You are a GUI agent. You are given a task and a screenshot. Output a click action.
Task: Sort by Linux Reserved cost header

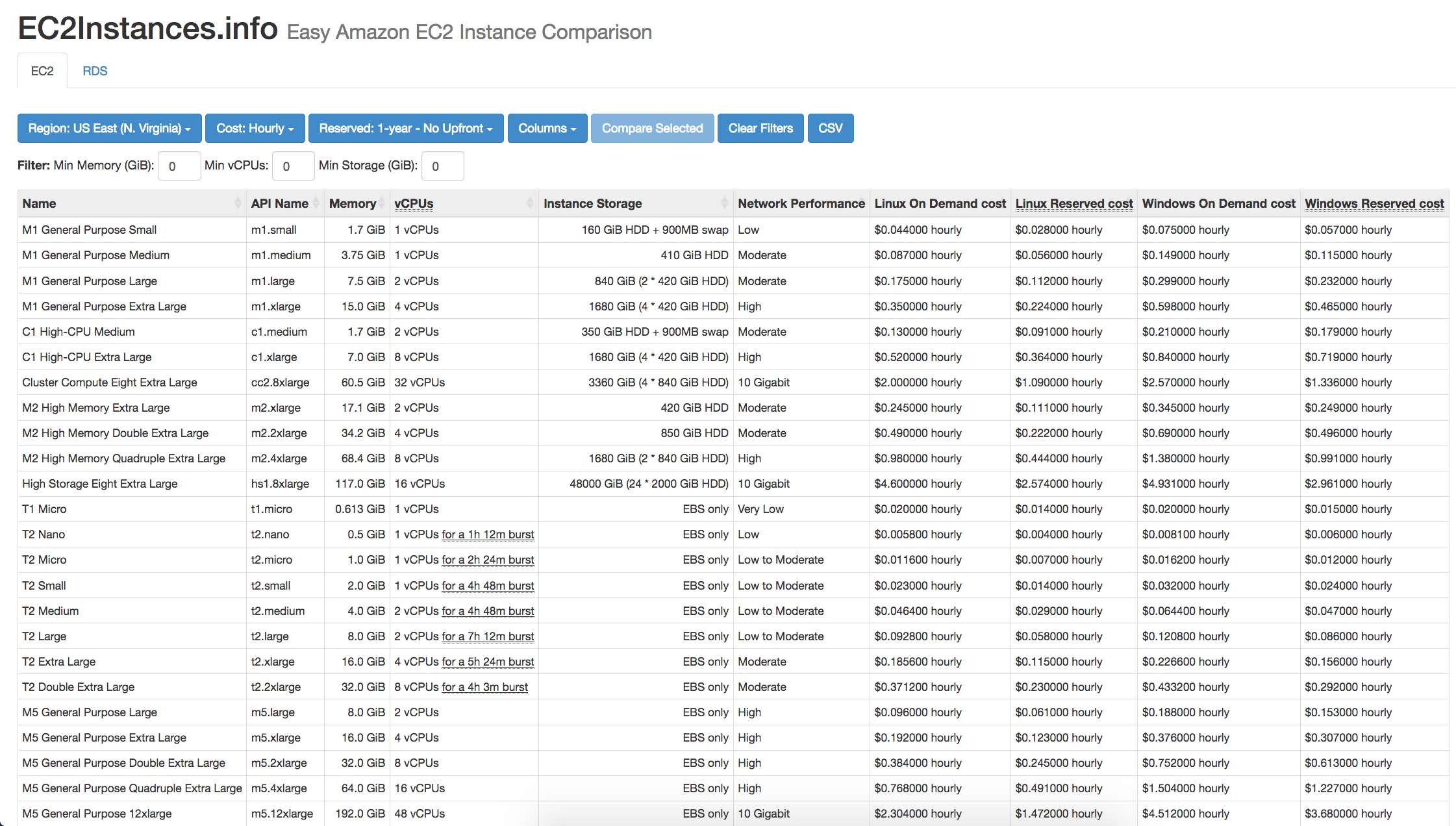(x=1073, y=203)
